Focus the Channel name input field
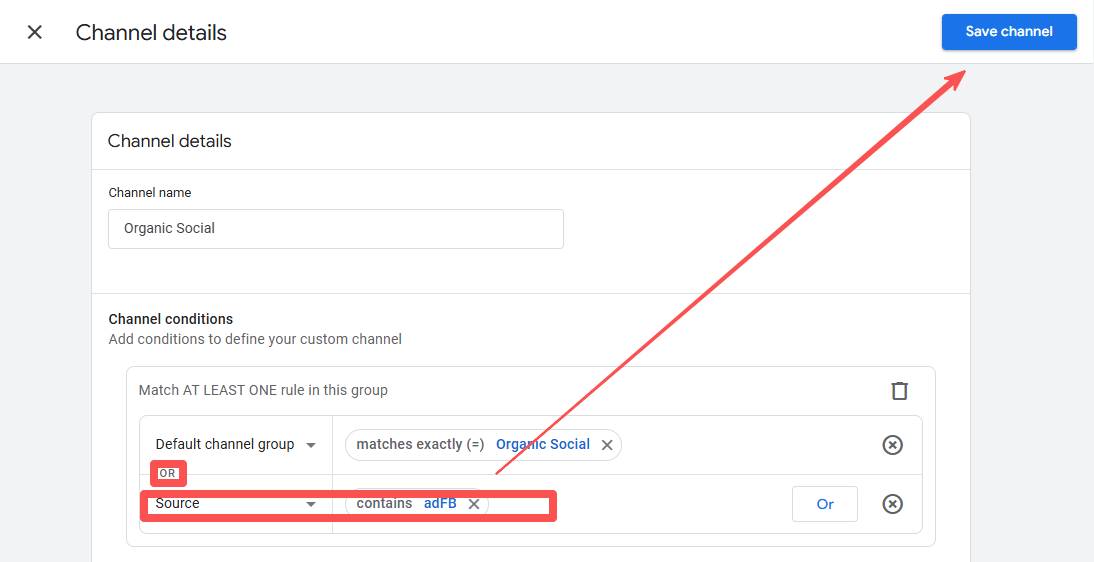Viewport: 1094px width, 562px height. [x=335, y=228]
